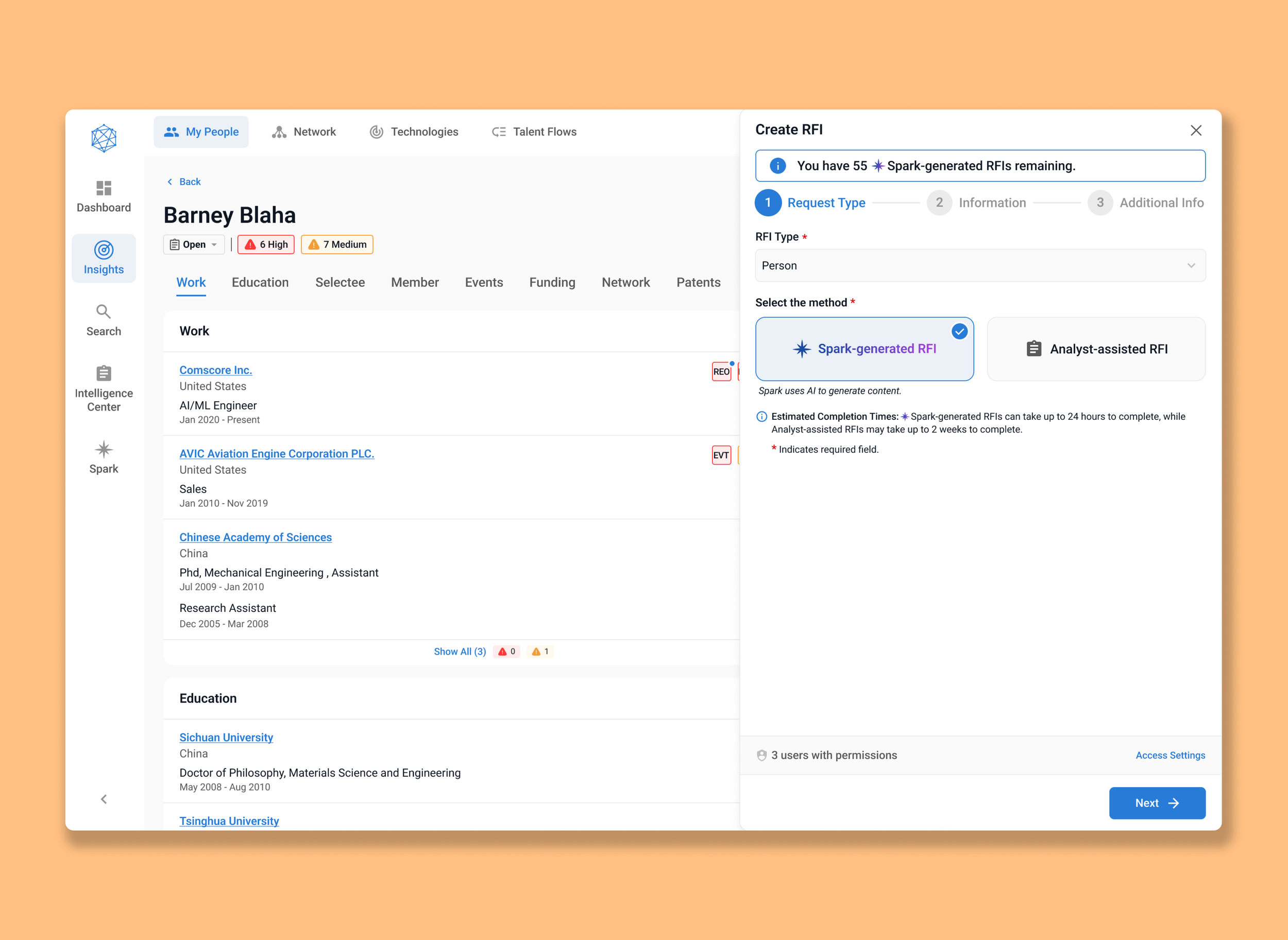
Task: Open the Talent Flows tab
Action: [534, 132]
